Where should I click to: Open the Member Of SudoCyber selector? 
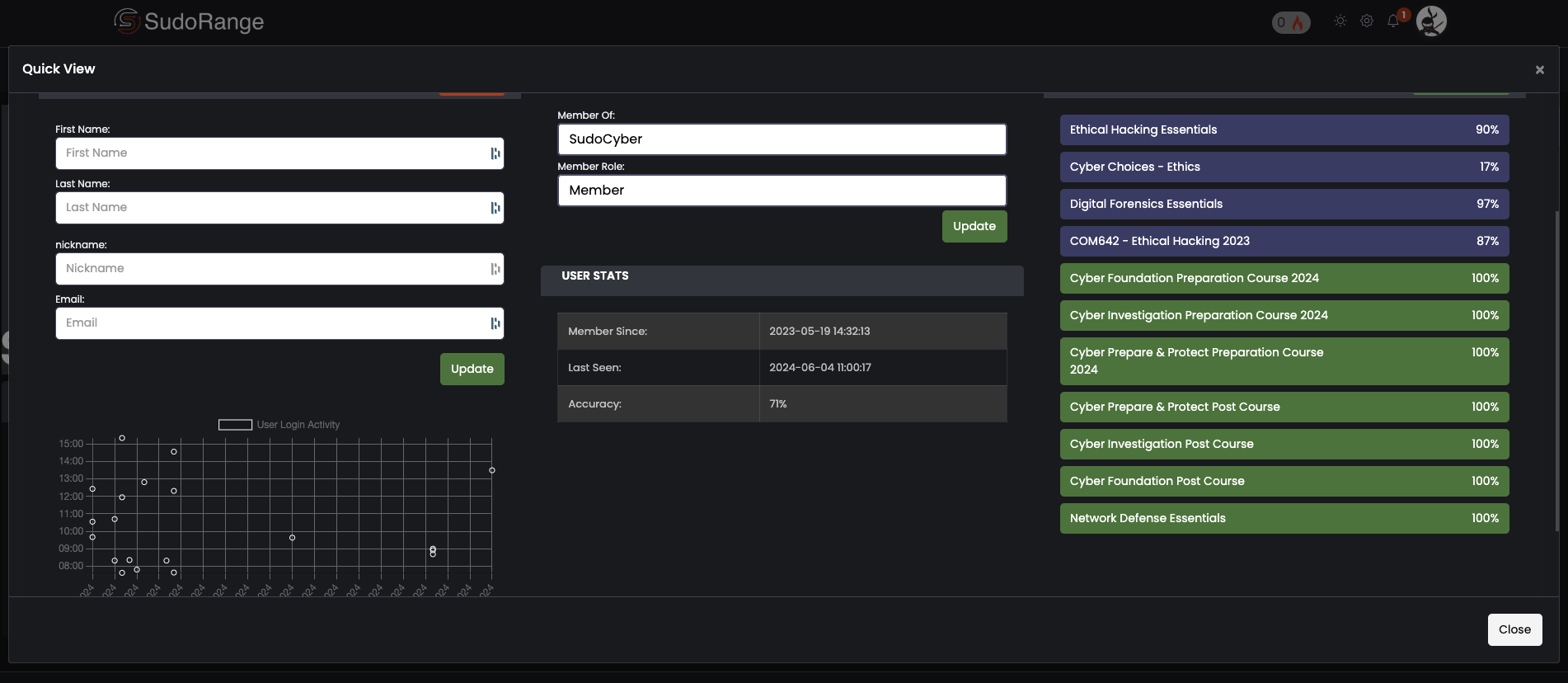click(x=782, y=139)
